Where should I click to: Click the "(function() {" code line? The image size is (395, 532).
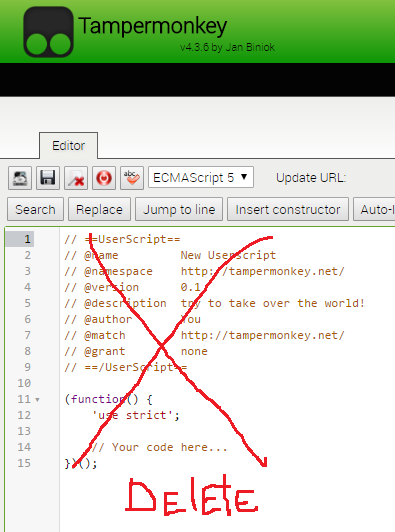click(x=109, y=399)
